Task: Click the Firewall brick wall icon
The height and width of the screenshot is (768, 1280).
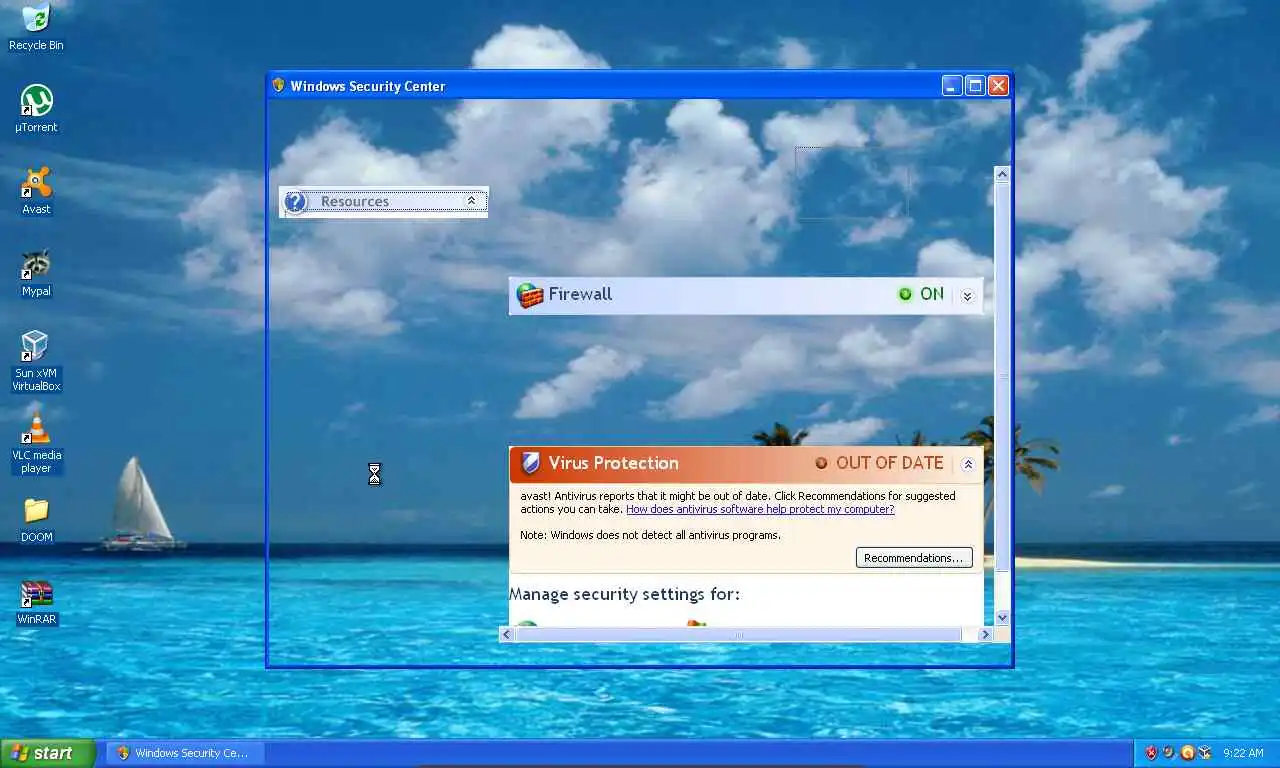Action: tap(530, 295)
